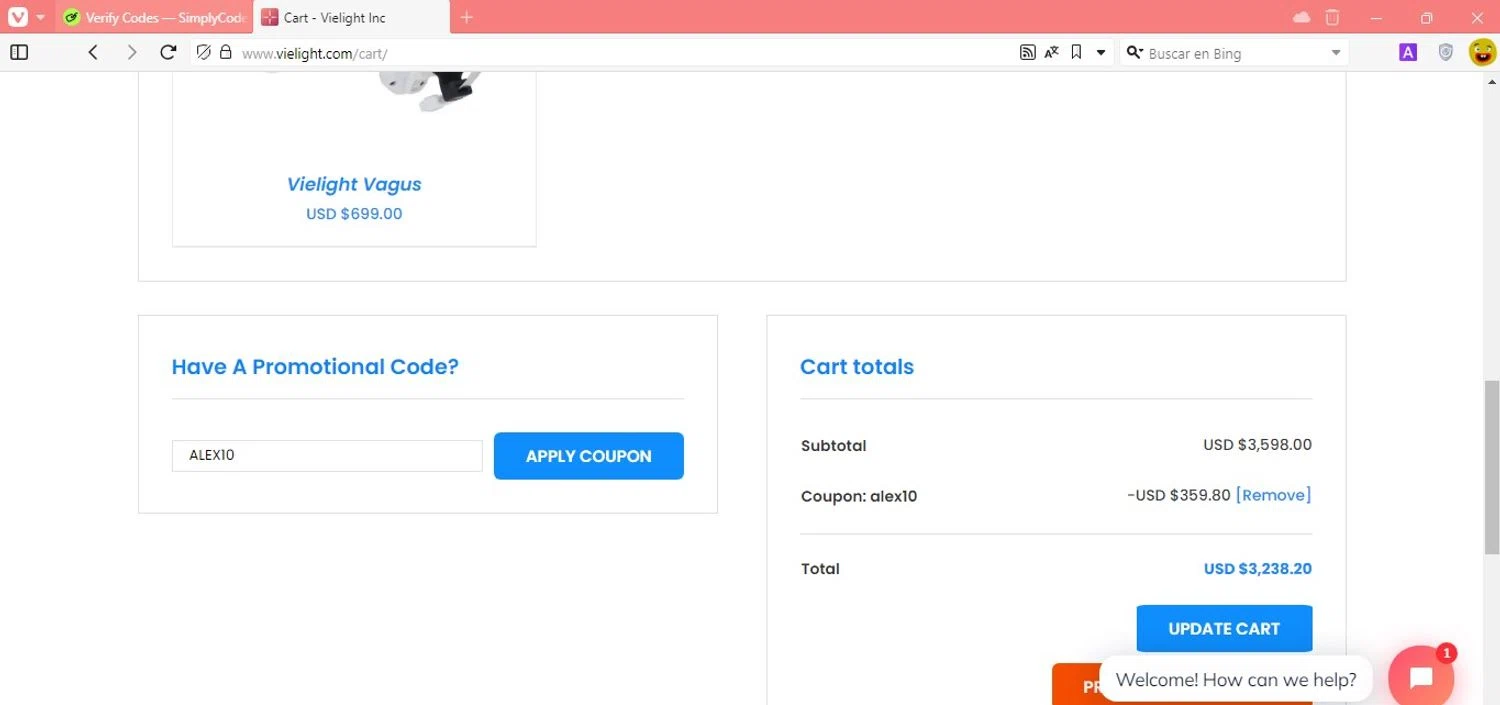
Task: Translate page with translate icon
Action: pyautogui.click(x=1051, y=52)
